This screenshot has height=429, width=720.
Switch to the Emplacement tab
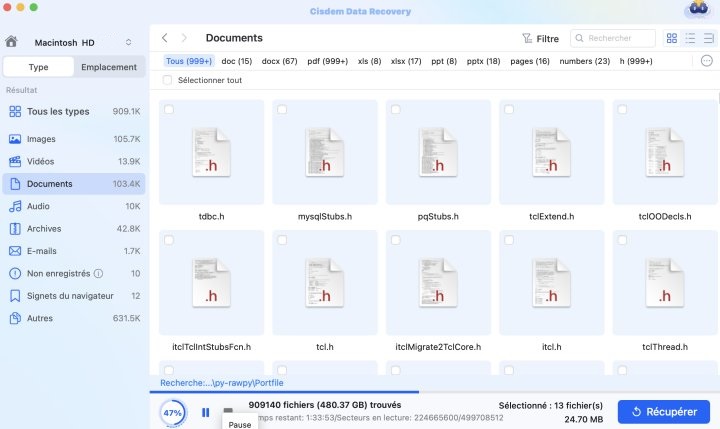[109, 67]
